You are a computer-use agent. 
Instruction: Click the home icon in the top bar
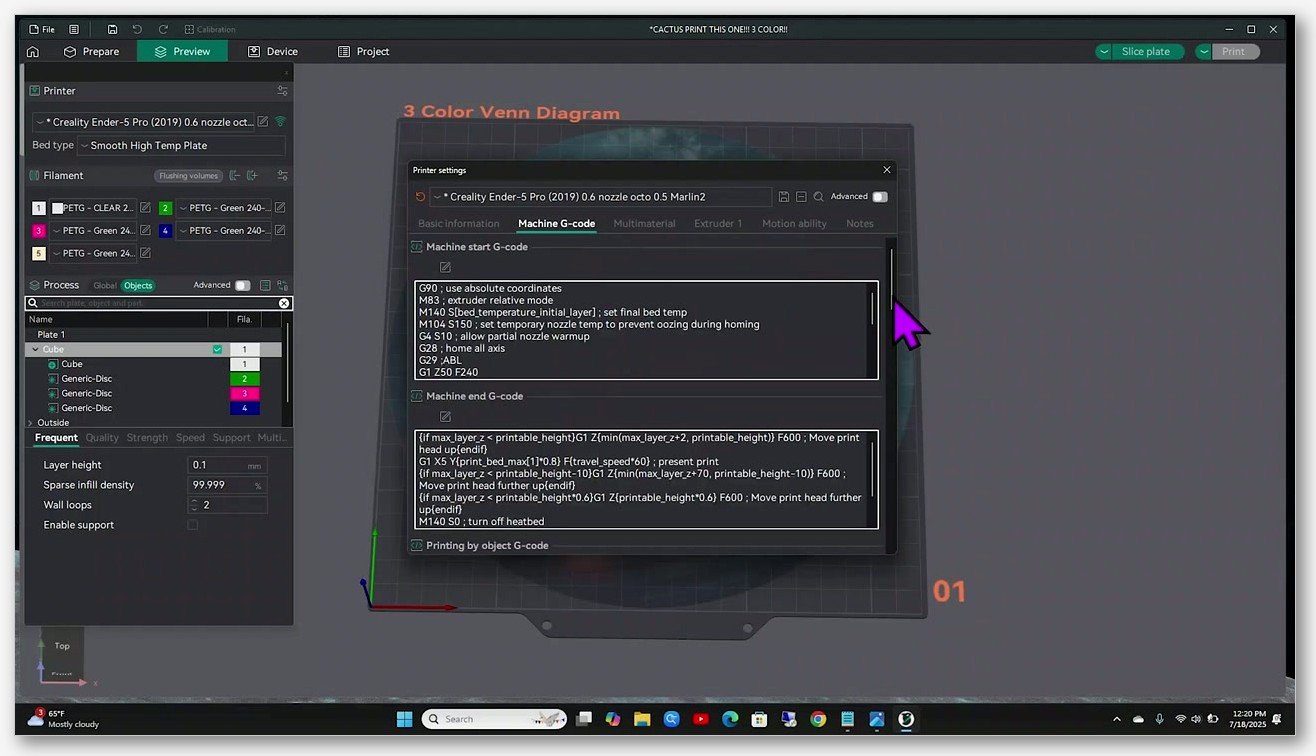tap(33, 52)
